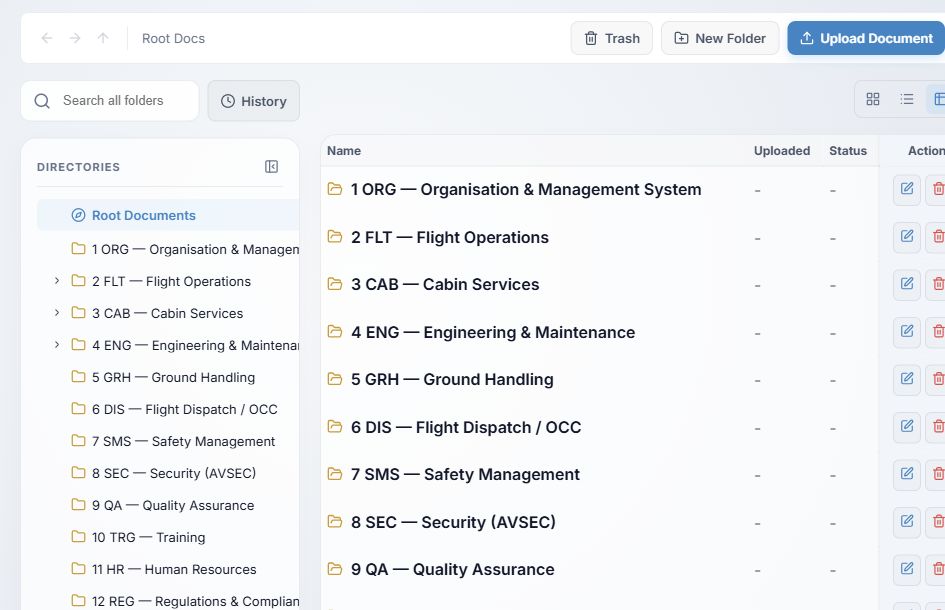Create a New Folder
This screenshot has height=610, width=945.
(720, 38)
